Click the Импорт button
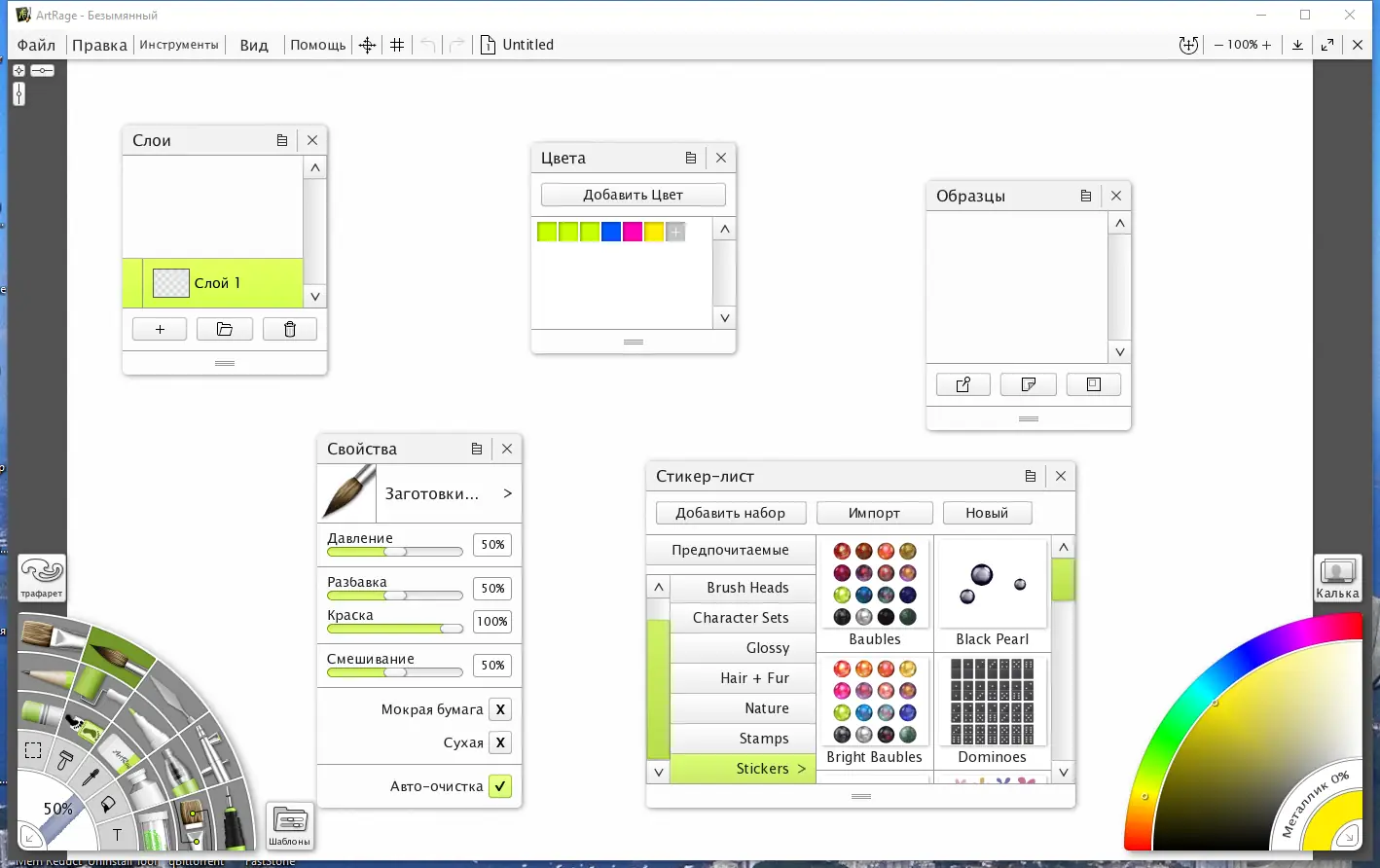Image resolution: width=1380 pixels, height=868 pixels. [x=875, y=513]
